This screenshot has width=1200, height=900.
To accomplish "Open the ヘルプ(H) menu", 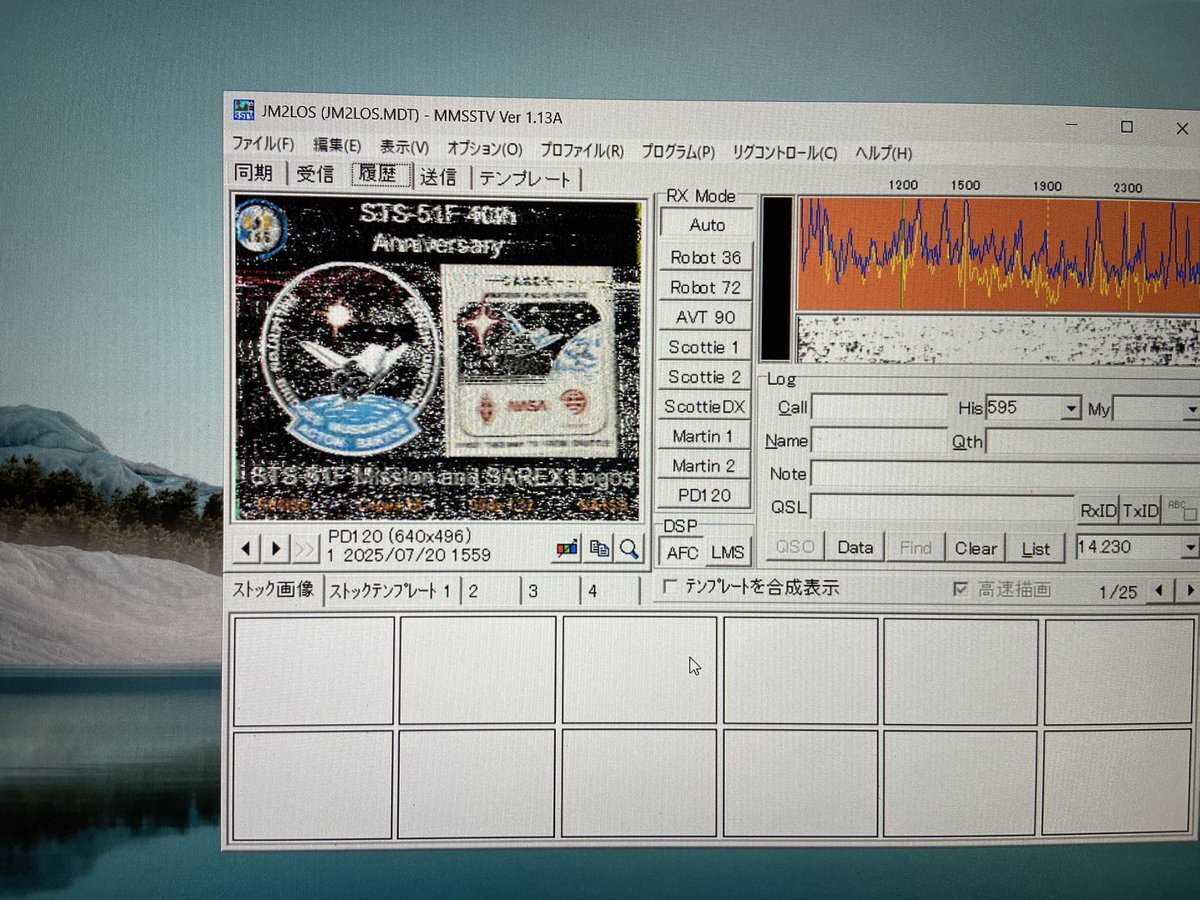I will pyautogui.click(x=883, y=154).
